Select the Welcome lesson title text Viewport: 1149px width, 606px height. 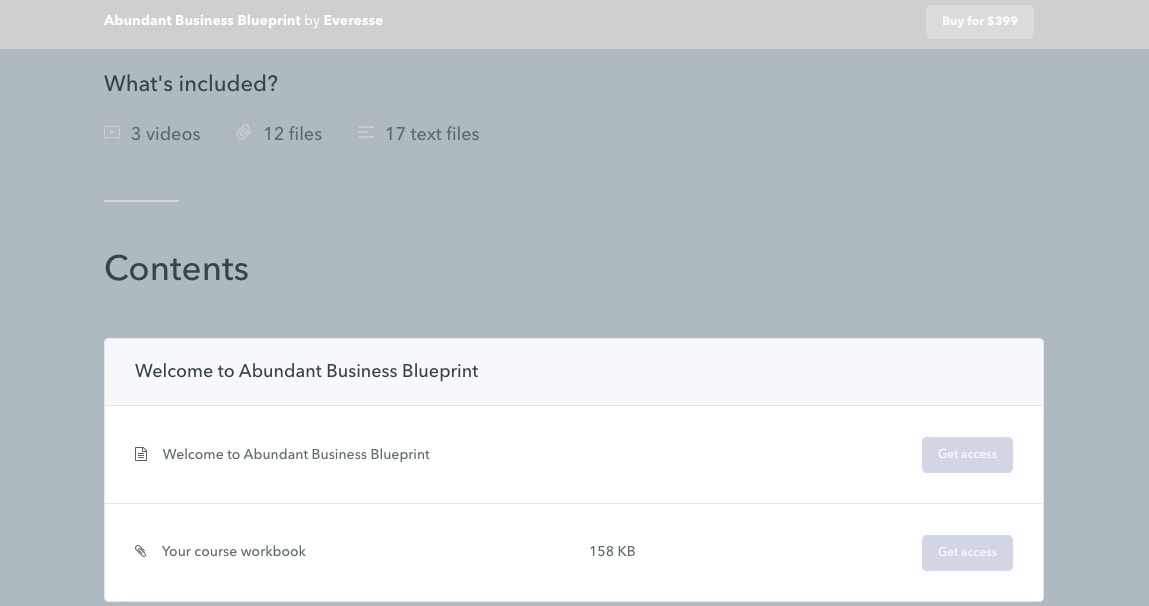coord(296,454)
